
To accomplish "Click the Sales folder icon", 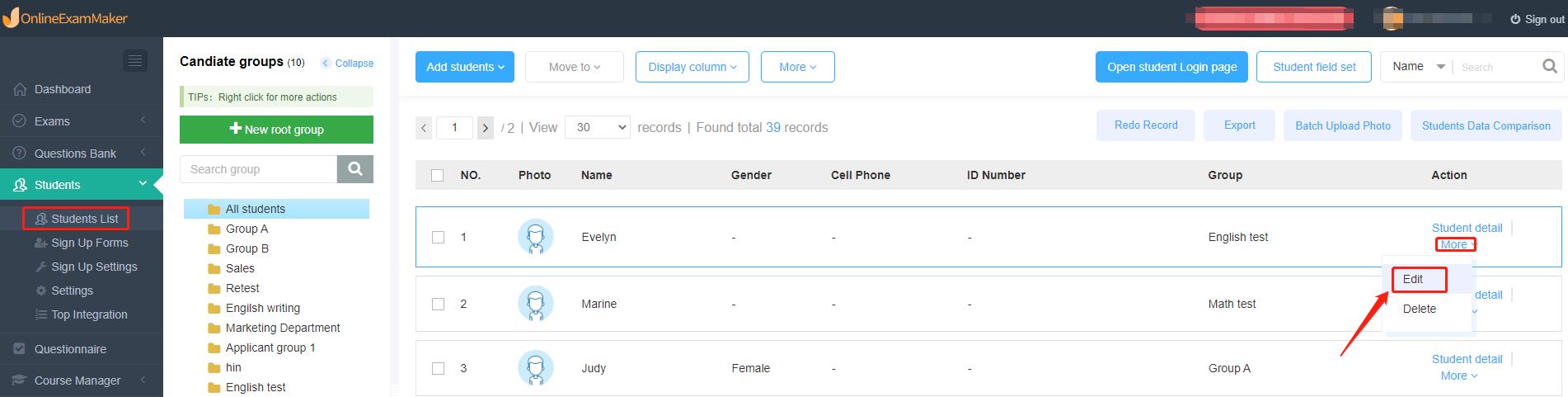I will tap(214, 269).
